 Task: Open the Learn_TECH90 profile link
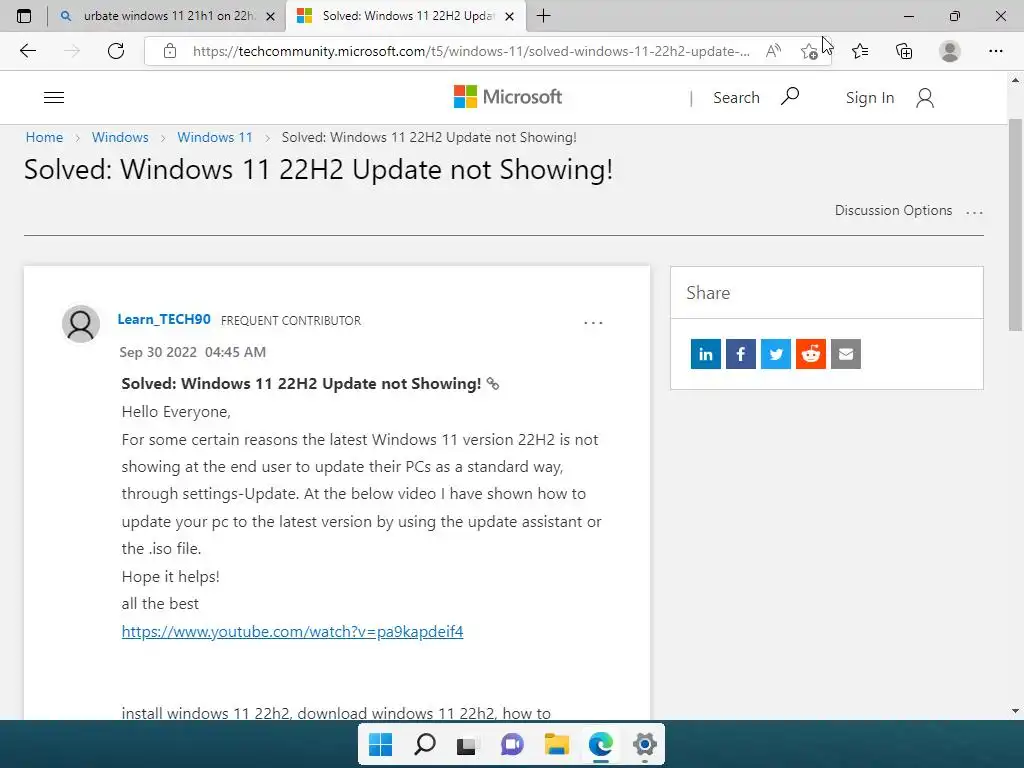tap(164, 319)
